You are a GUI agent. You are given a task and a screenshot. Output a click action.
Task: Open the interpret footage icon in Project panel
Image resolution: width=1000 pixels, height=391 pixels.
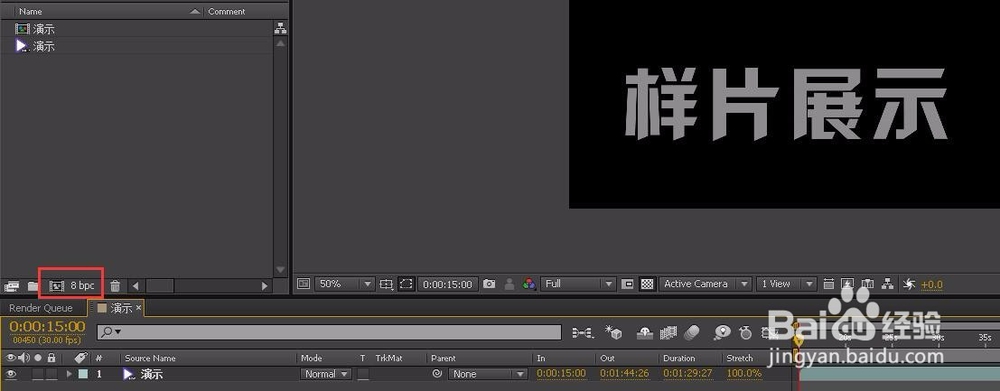pyautogui.click(x=11, y=286)
